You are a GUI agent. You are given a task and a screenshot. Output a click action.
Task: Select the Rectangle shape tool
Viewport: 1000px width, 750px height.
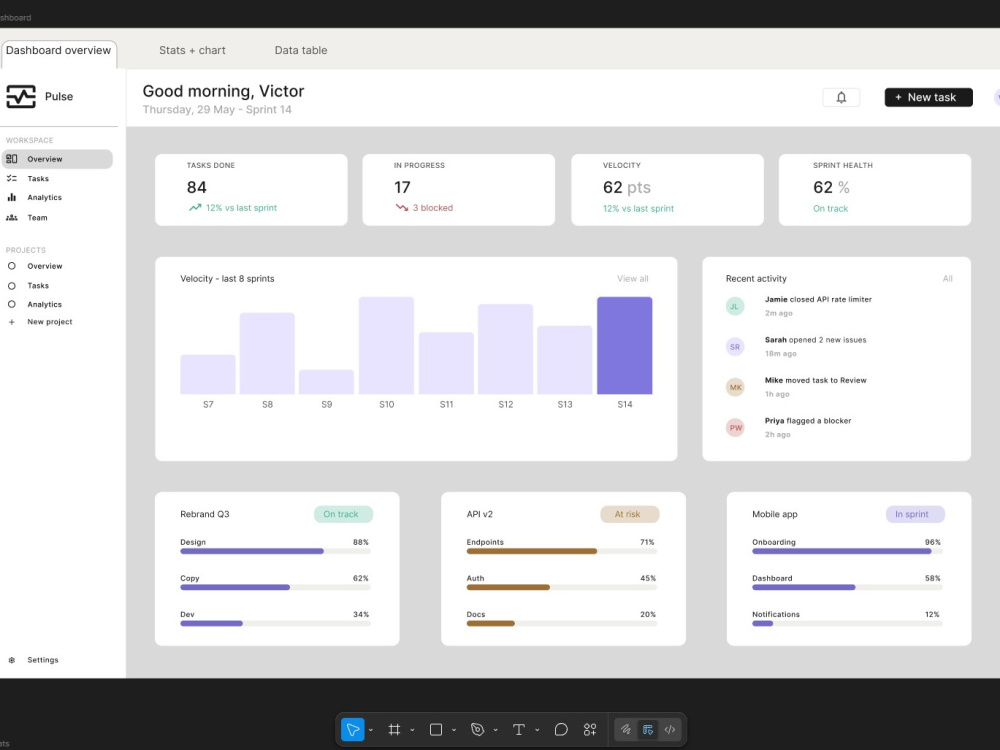tap(436, 730)
